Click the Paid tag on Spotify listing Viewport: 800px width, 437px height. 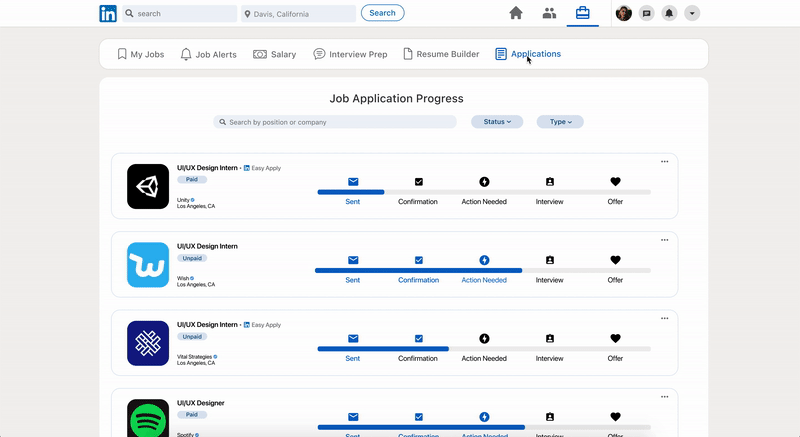[x=192, y=415]
